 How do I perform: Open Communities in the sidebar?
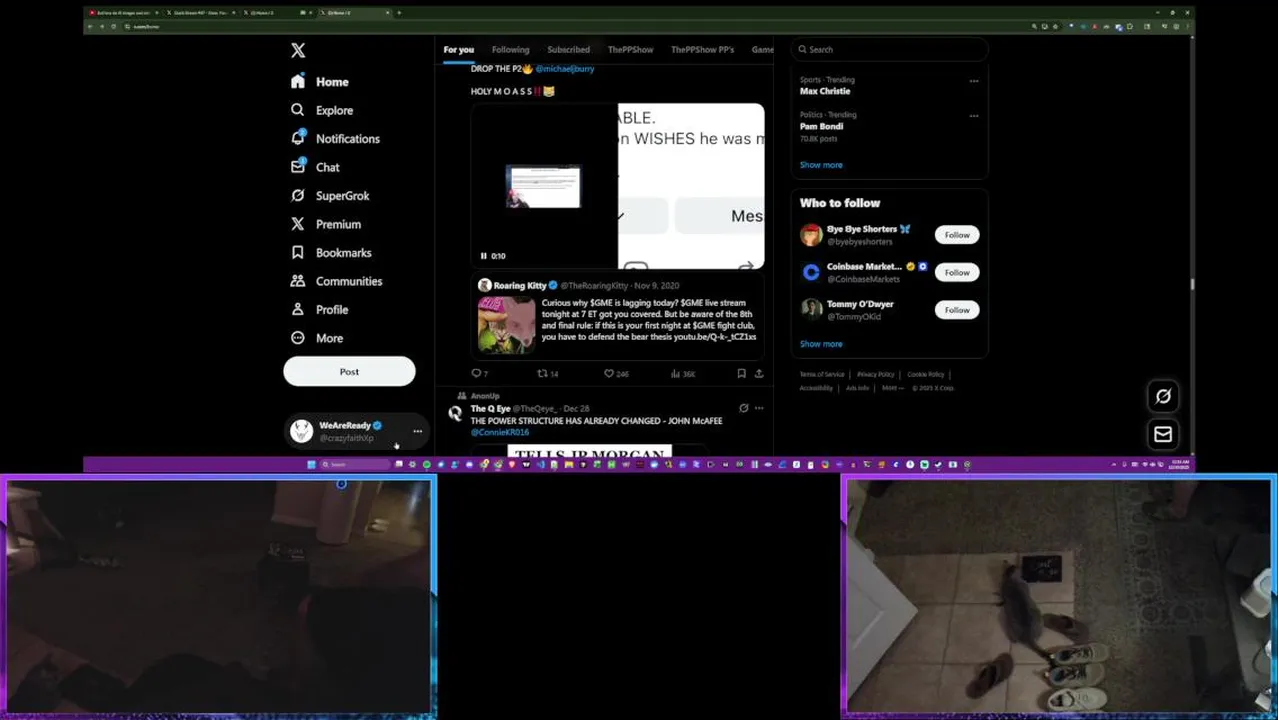pyautogui.click(x=336, y=281)
